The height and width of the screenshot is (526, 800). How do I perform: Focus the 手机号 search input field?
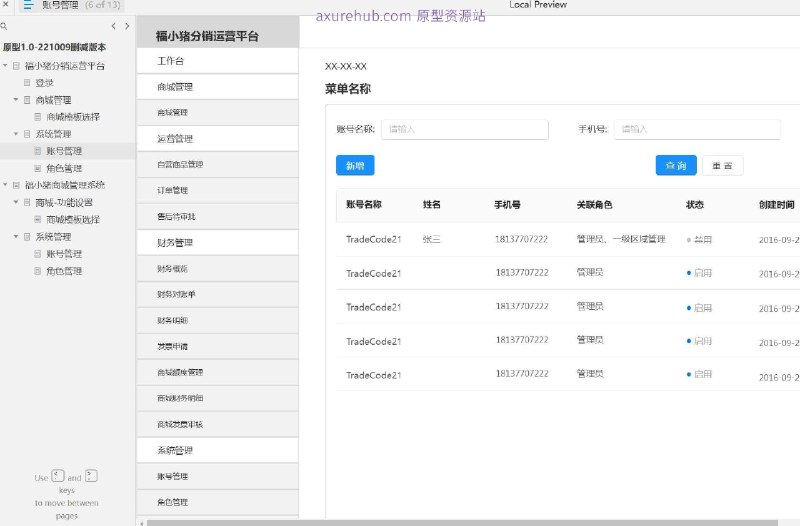click(x=697, y=129)
